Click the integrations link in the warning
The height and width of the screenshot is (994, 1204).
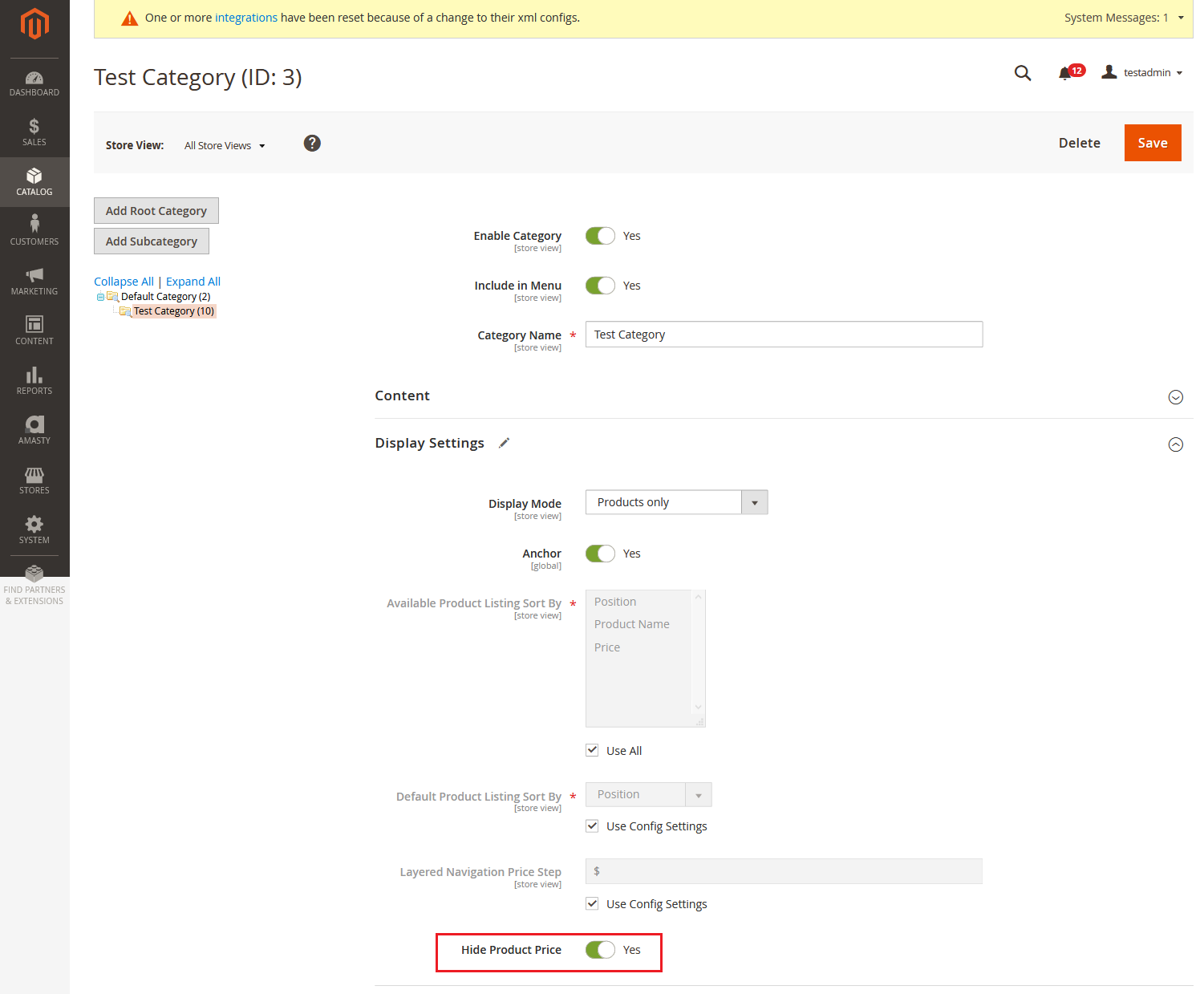[245, 17]
